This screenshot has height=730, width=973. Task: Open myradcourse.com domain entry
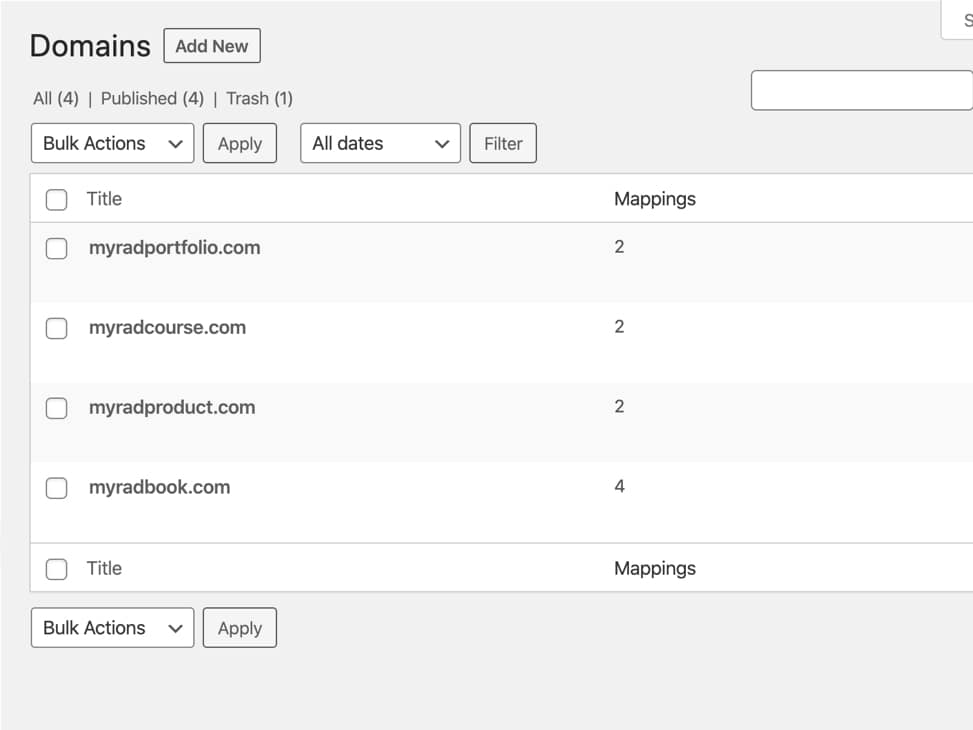pos(167,328)
